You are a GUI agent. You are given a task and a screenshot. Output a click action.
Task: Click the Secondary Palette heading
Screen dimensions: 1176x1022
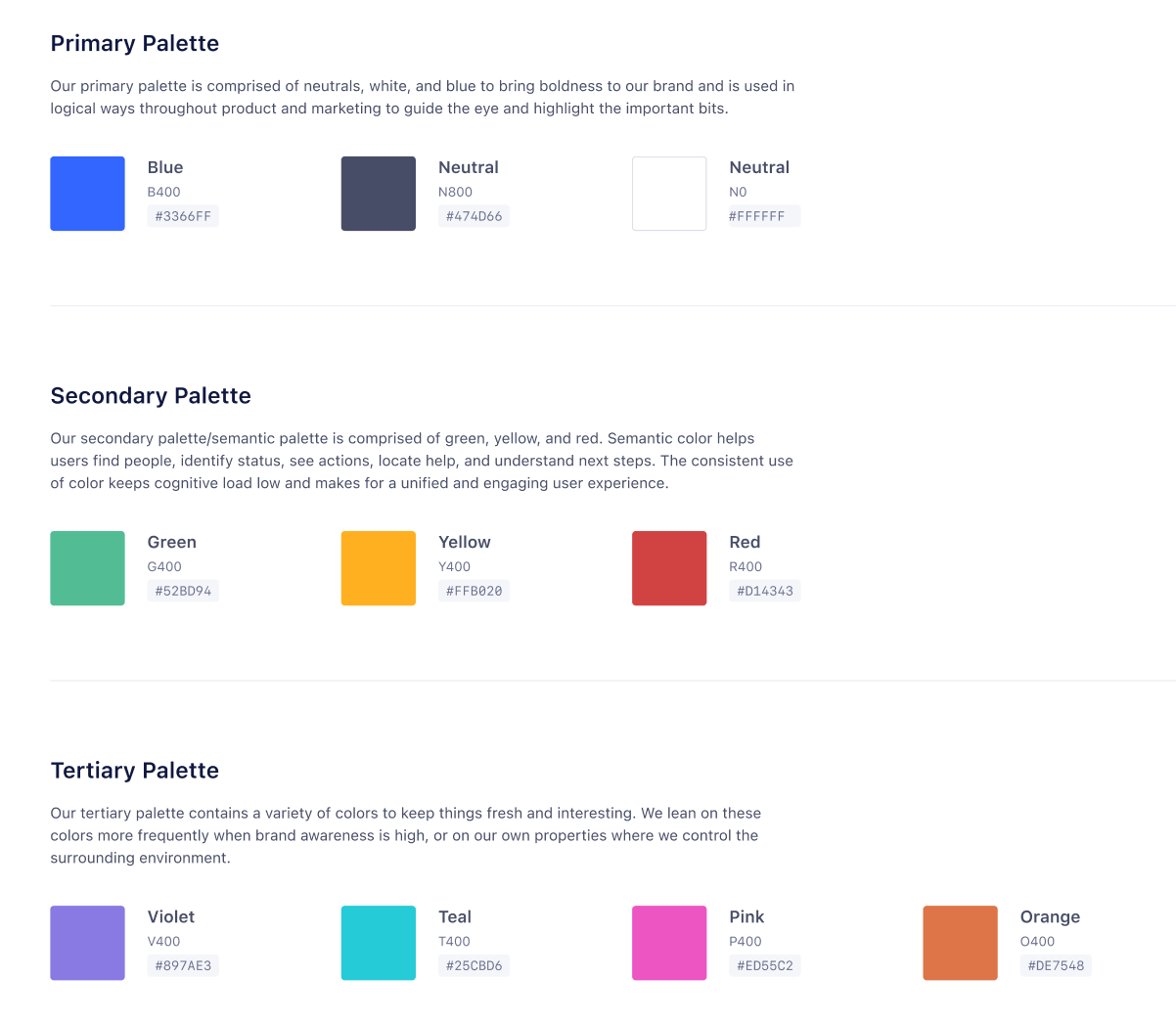pyautogui.click(x=151, y=396)
